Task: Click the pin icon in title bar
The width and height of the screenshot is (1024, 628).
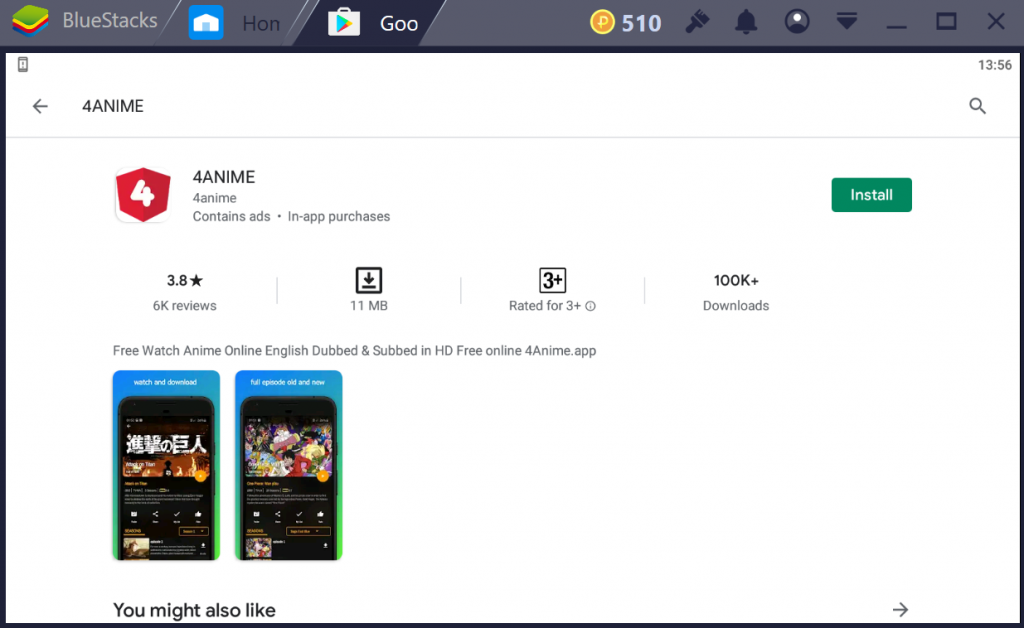Action: pyautogui.click(x=697, y=22)
